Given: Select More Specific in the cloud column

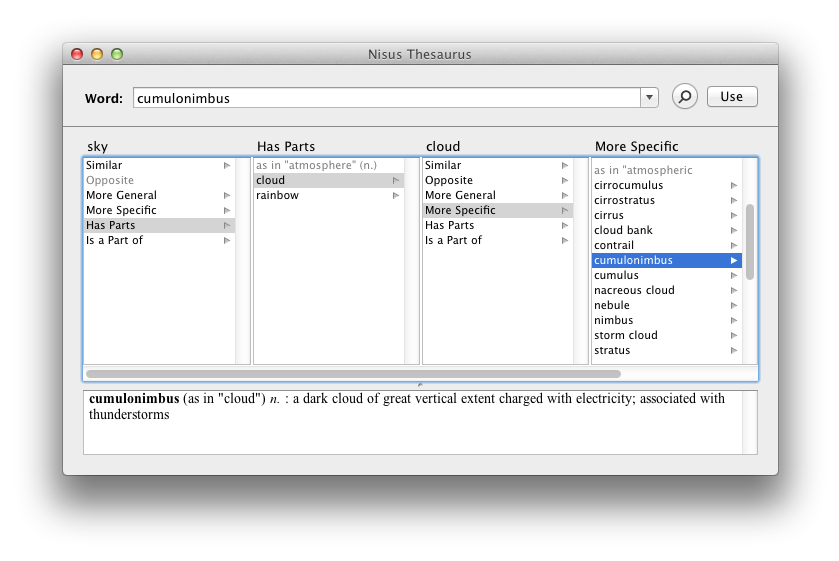Looking at the screenshot, I should pos(497,210).
